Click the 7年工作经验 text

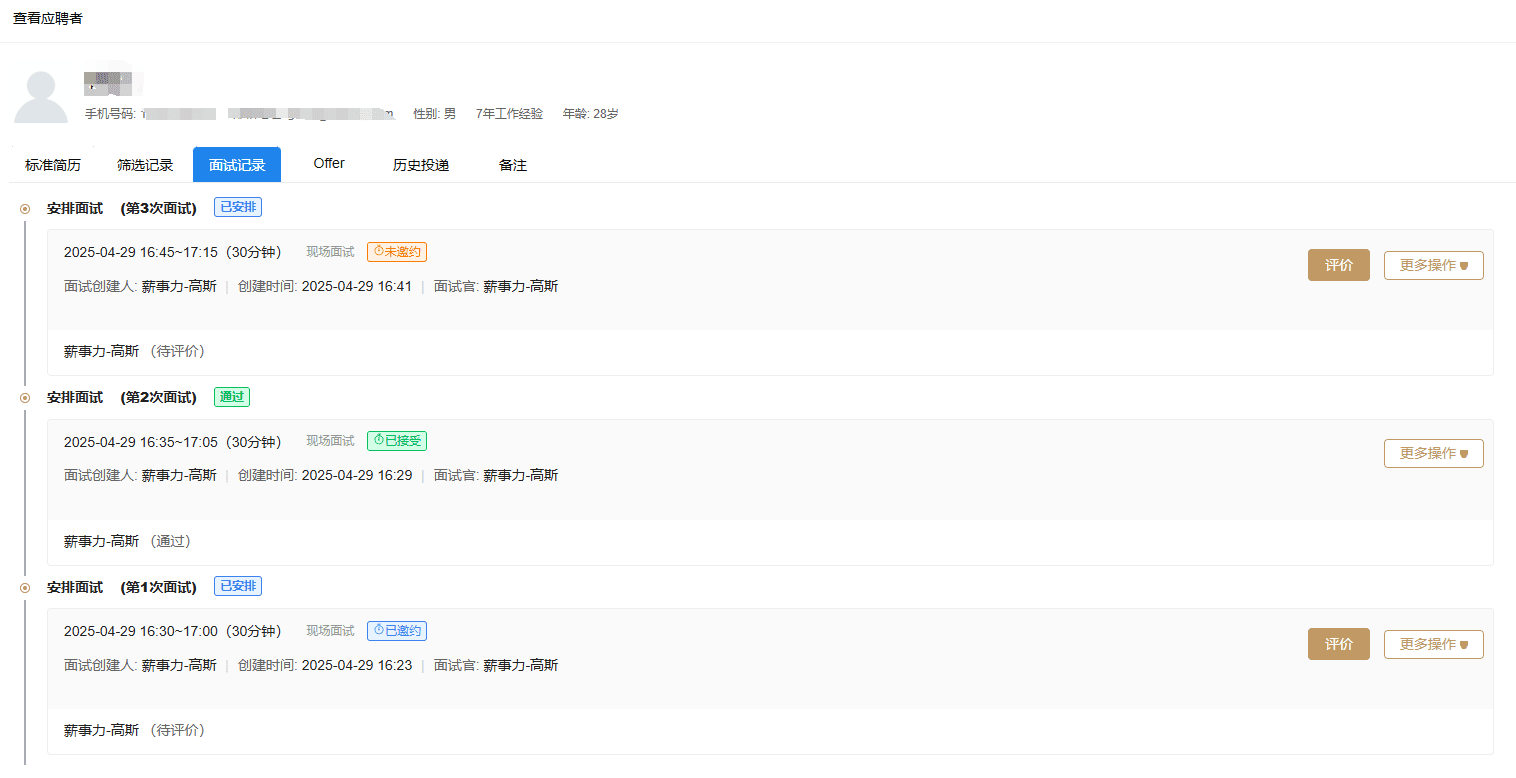click(x=509, y=114)
